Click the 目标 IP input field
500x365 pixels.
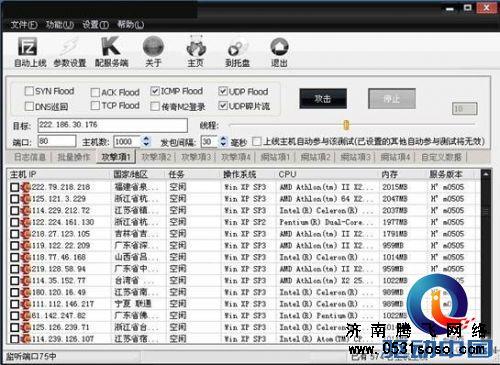pos(113,125)
